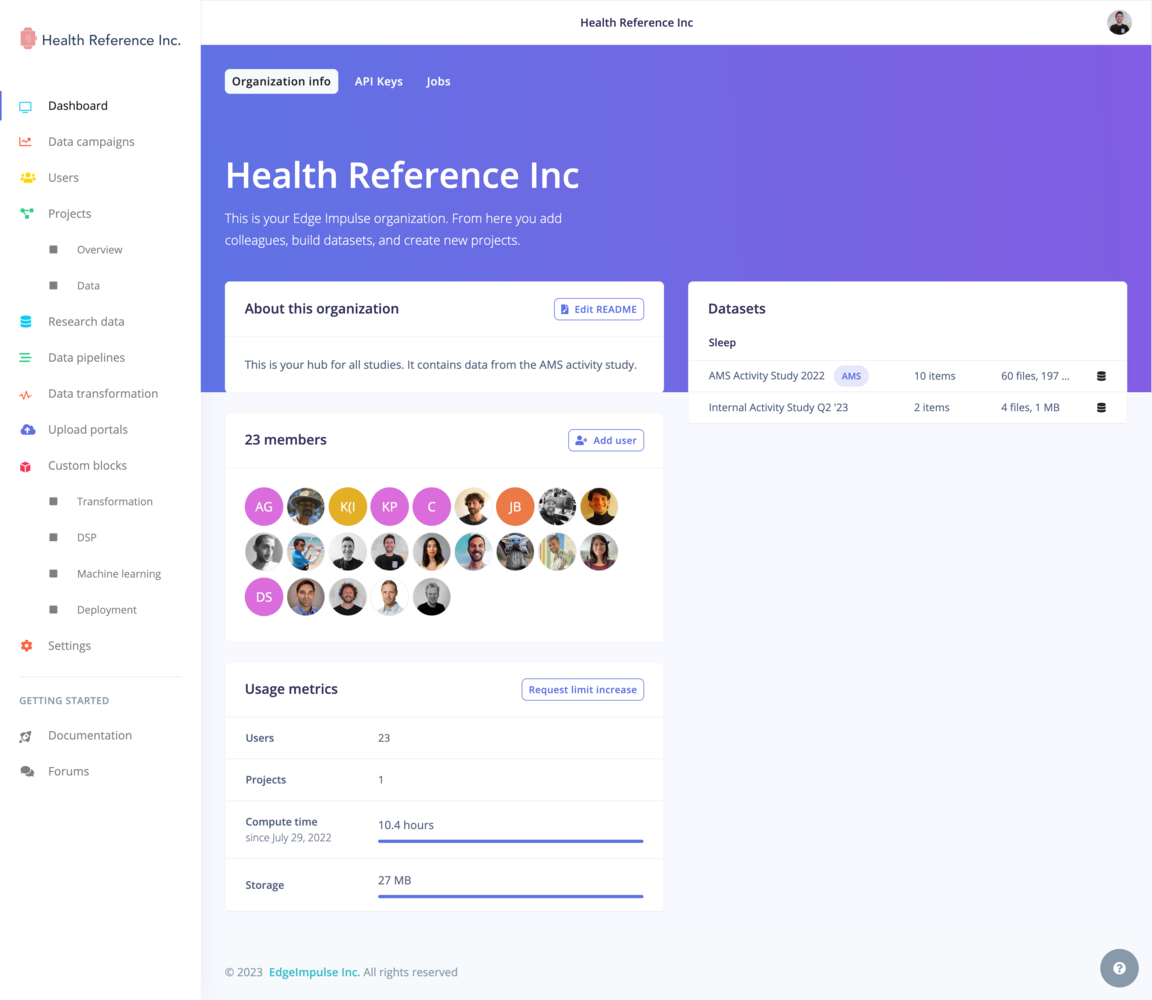The width and height of the screenshot is (1152, 1000).
Task: Click the Upload portals cloud icon
Action: [x=27, y=430]
